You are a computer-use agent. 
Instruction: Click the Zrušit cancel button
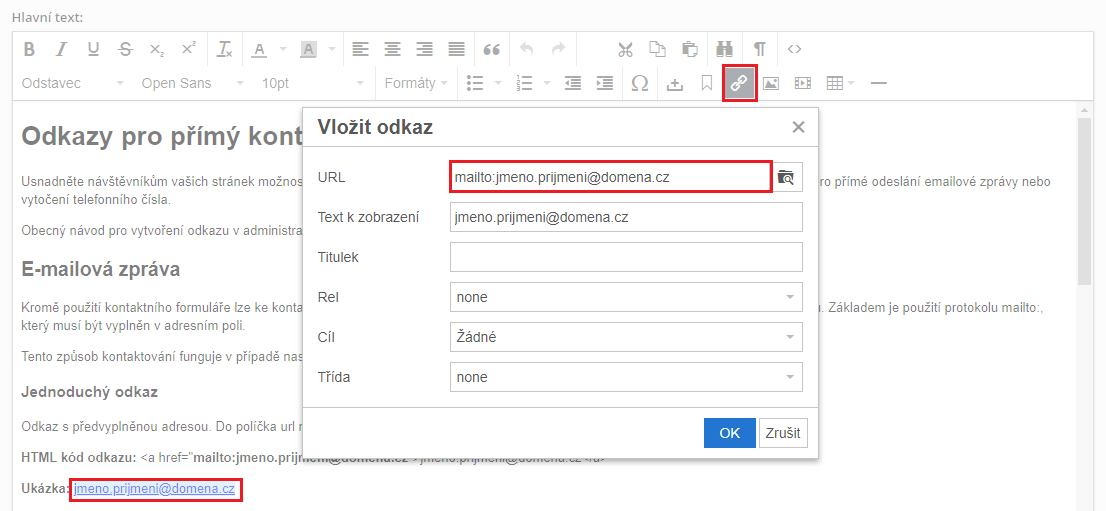(783, 433)
